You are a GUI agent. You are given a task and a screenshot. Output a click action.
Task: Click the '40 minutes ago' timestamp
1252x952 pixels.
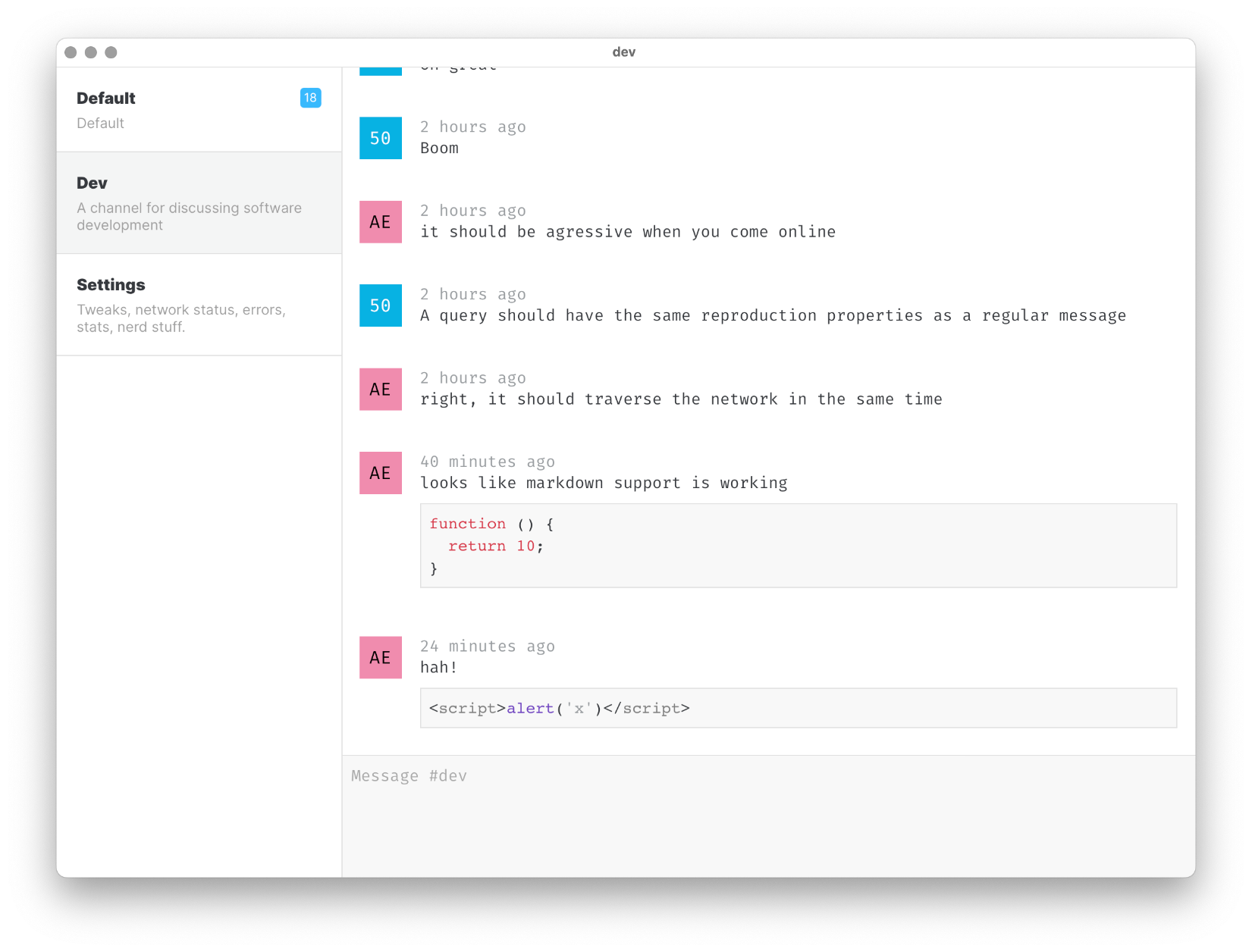[488, 462]
